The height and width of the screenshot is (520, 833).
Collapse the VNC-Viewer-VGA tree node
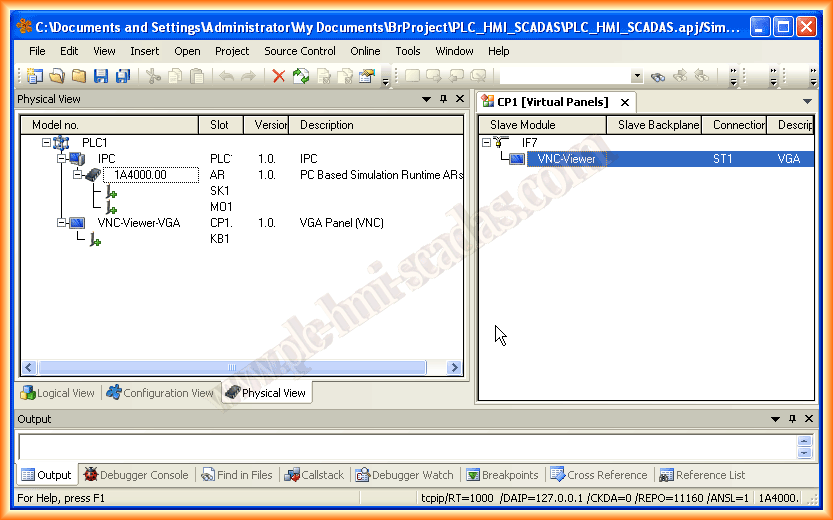point(62,223)
